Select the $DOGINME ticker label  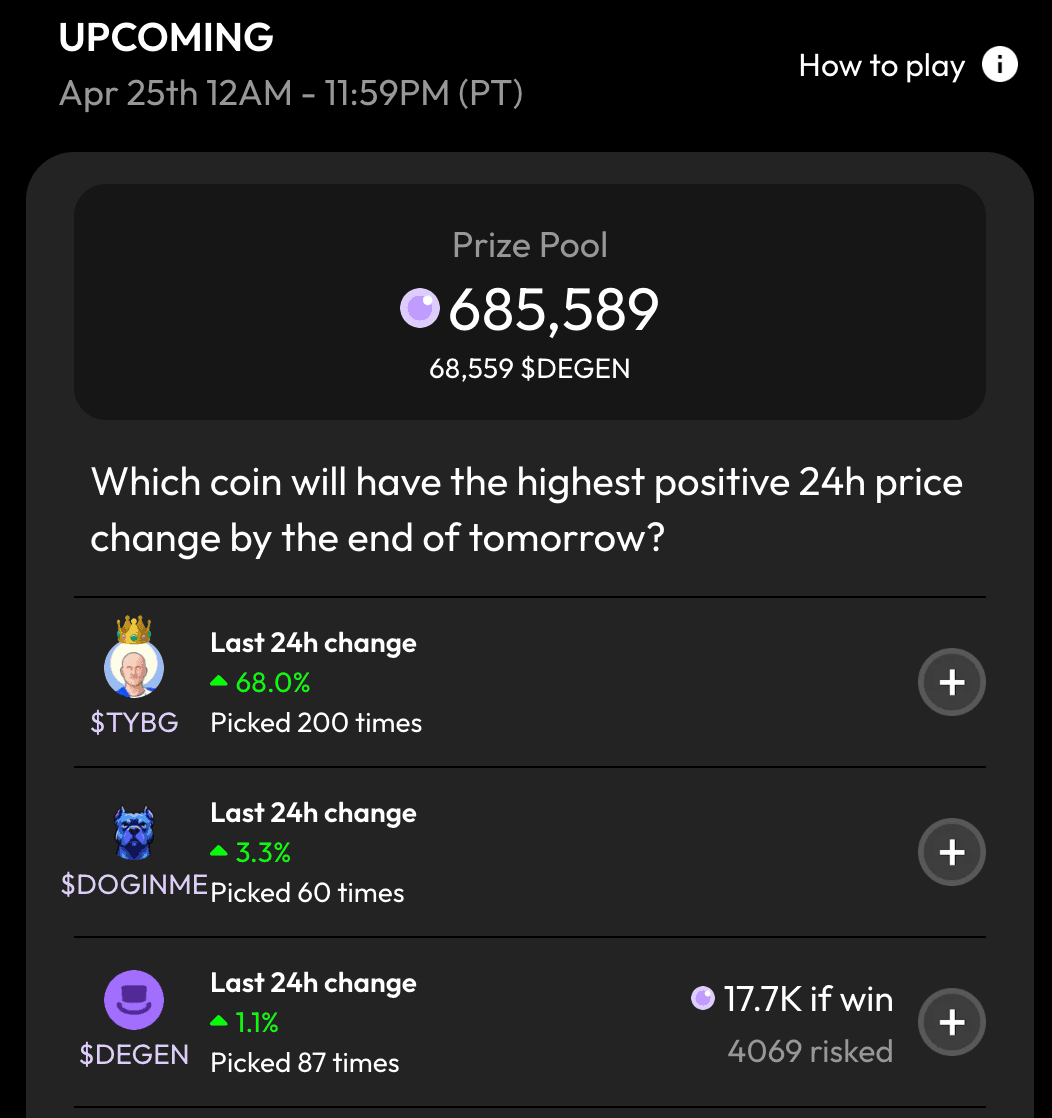[134, 885]
